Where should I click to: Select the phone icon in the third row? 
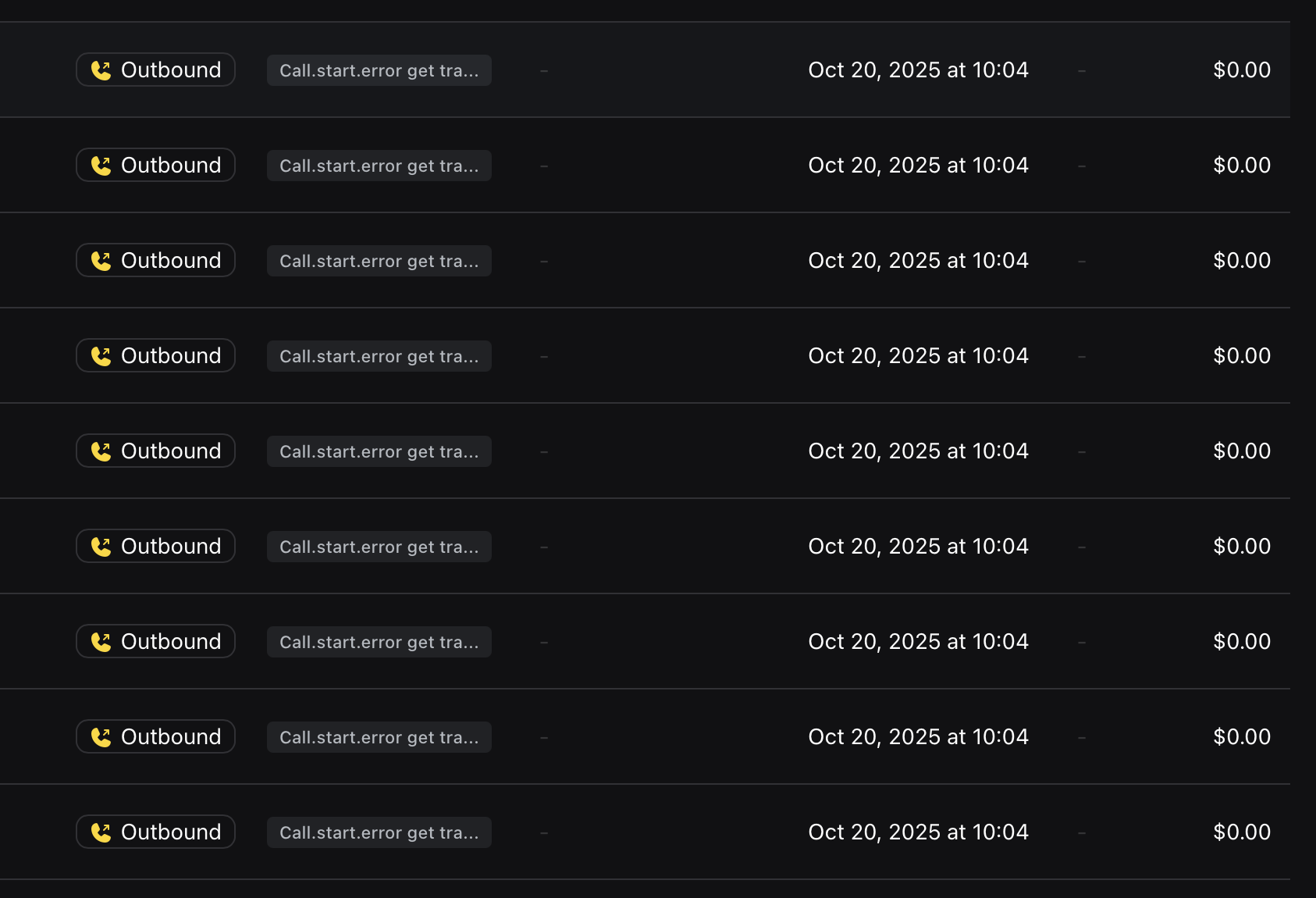101,260
